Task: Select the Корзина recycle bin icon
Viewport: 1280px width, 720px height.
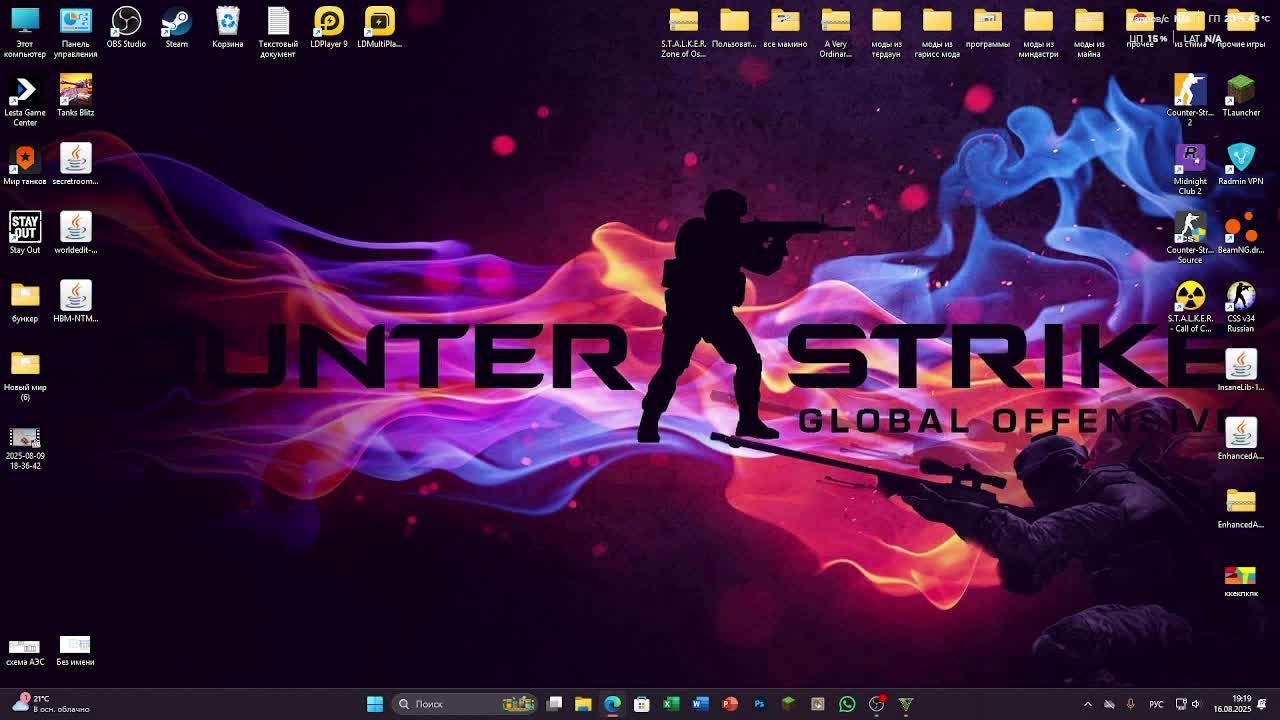Action: coord(228,27)
